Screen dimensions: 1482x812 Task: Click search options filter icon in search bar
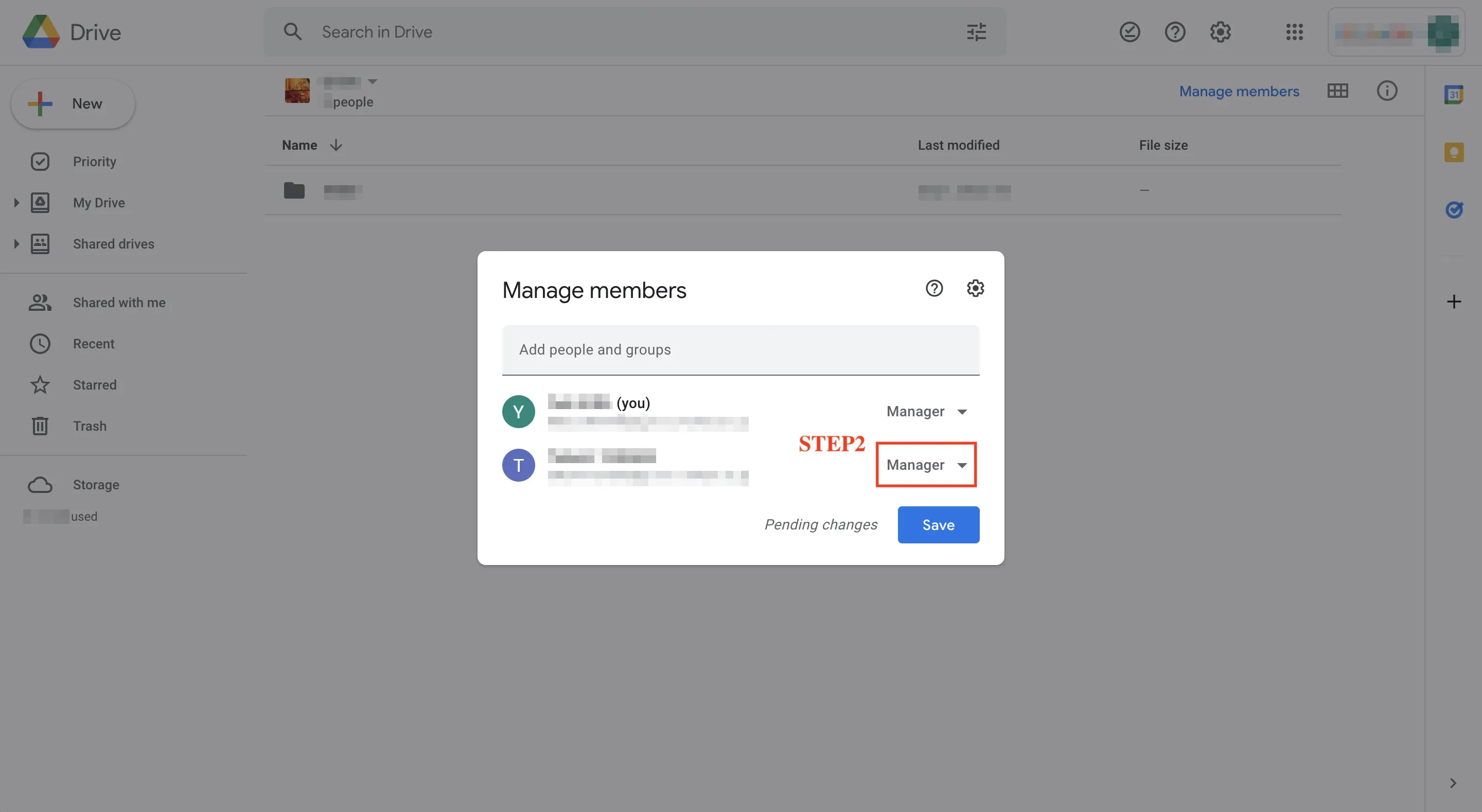pos(976,32)
